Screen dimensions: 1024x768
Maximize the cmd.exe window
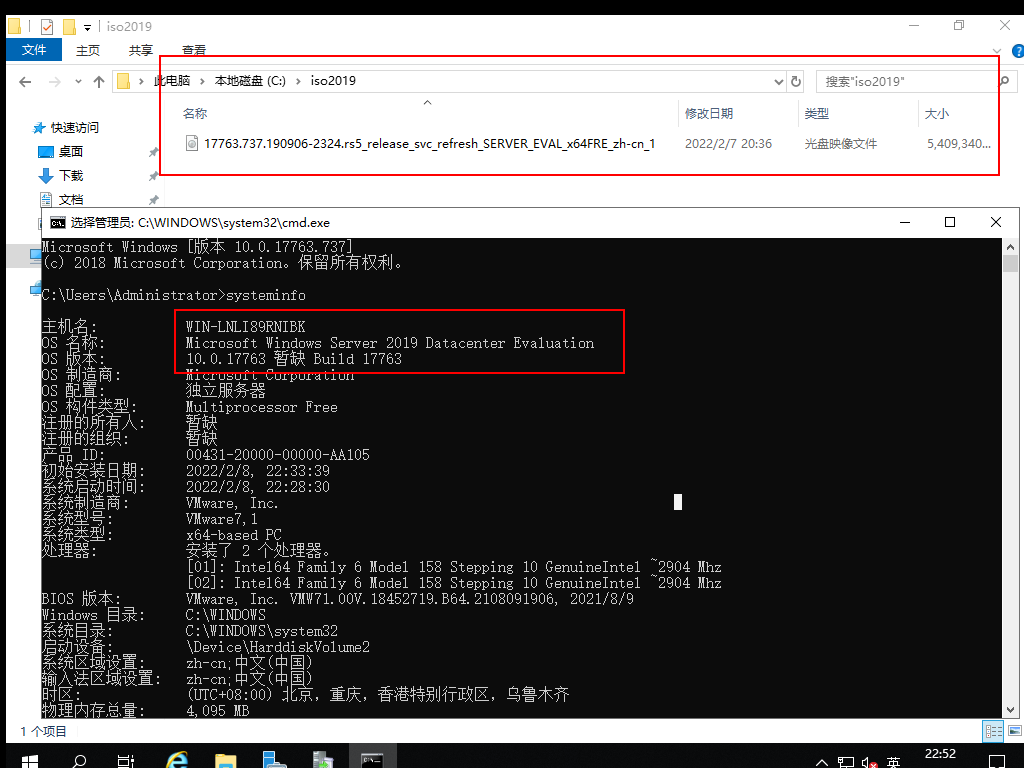tap(950, 223)
